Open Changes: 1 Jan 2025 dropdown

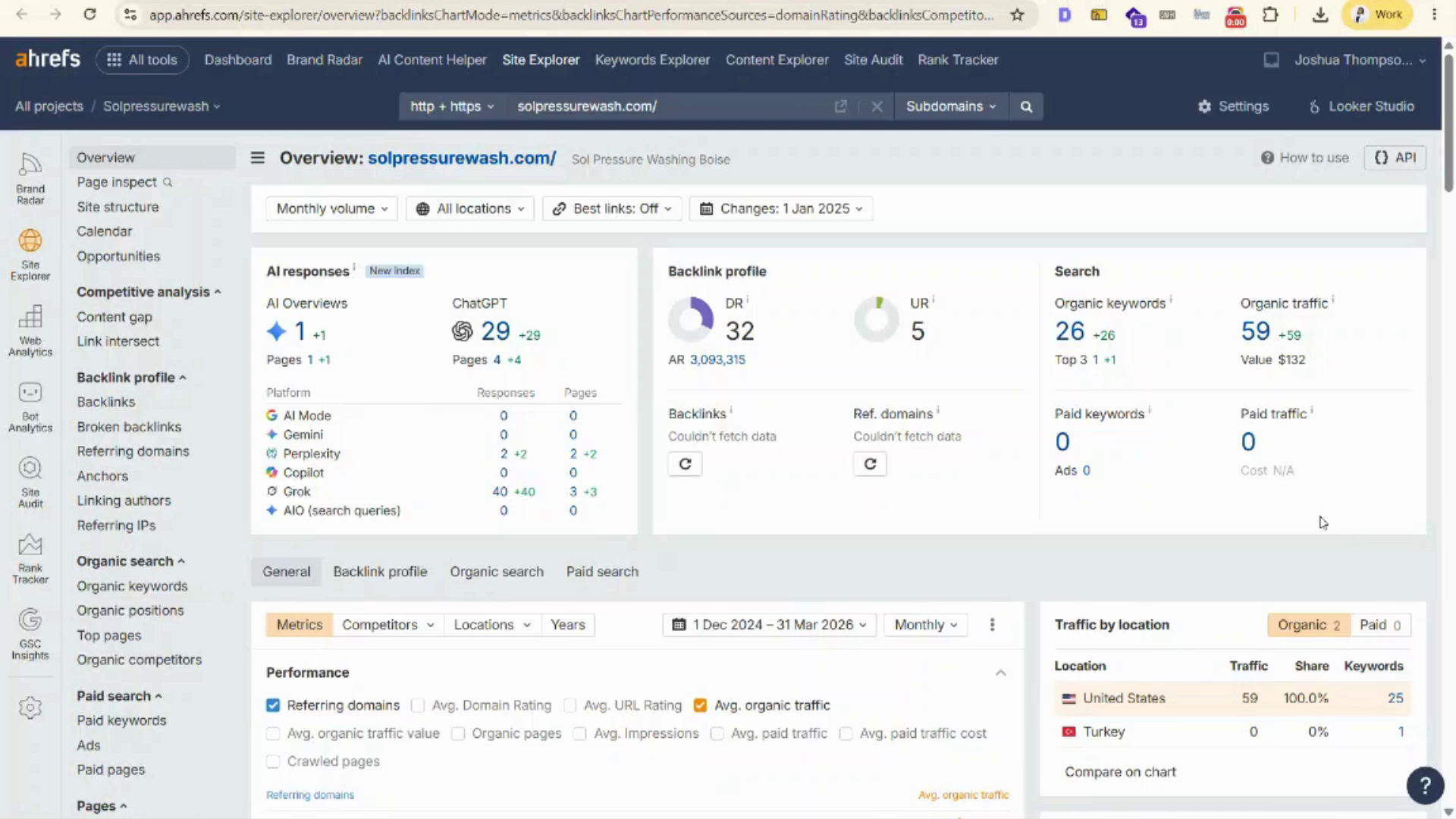(781, 209)
